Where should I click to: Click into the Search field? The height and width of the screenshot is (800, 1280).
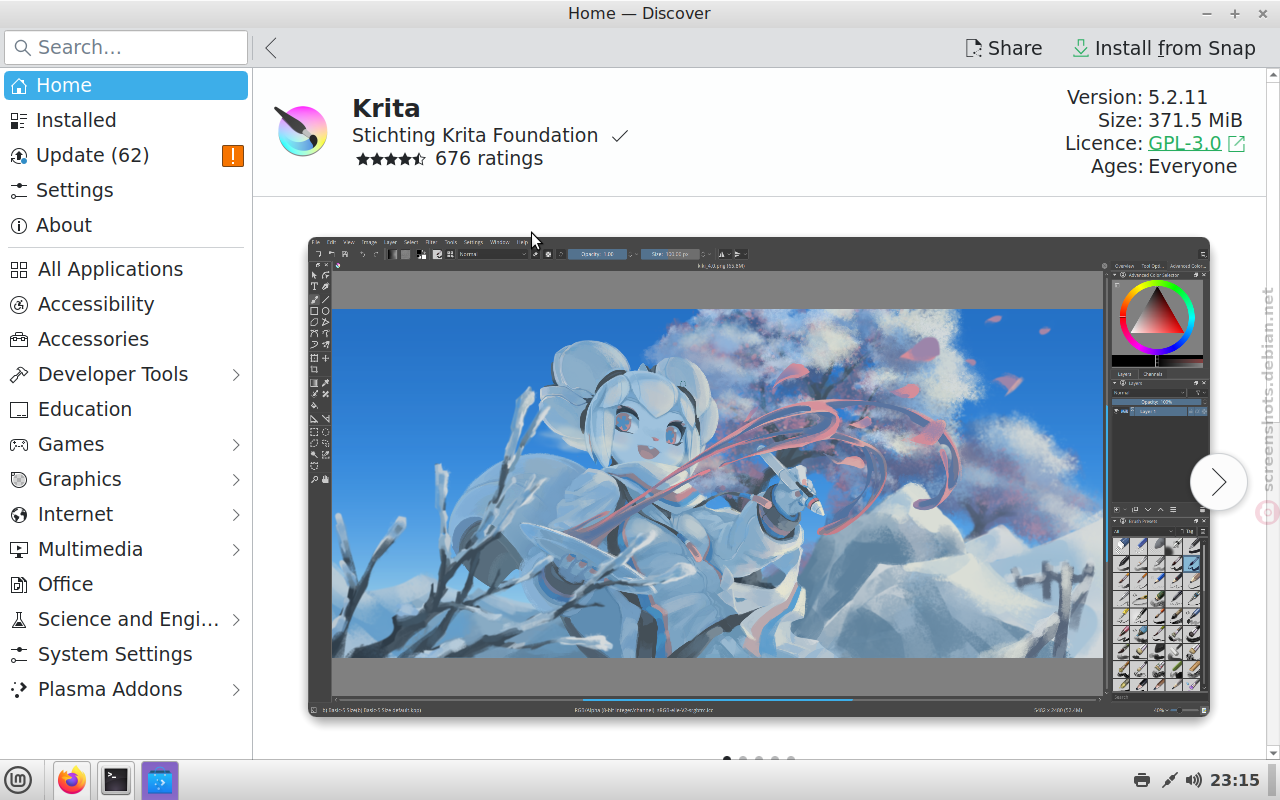pyautogui.click(x=126, y=47)
